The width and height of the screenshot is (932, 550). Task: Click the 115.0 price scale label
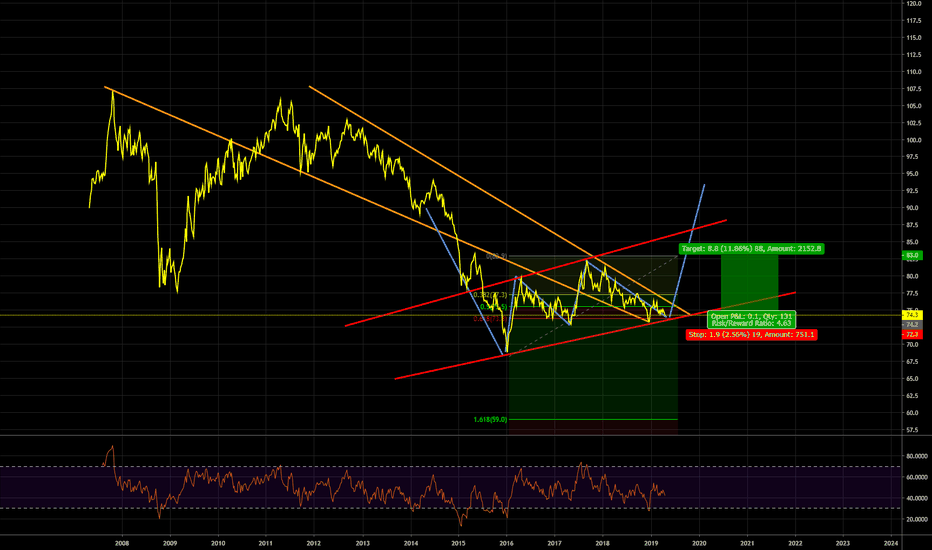click(x=914, y=38)
